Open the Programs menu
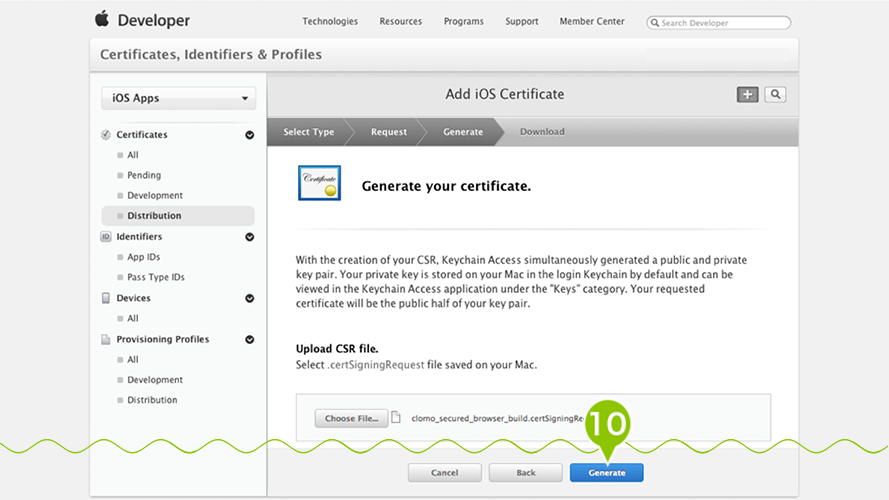Image resolution: width=889 pixels, height=500 pixels. click(x=464, y=22)
